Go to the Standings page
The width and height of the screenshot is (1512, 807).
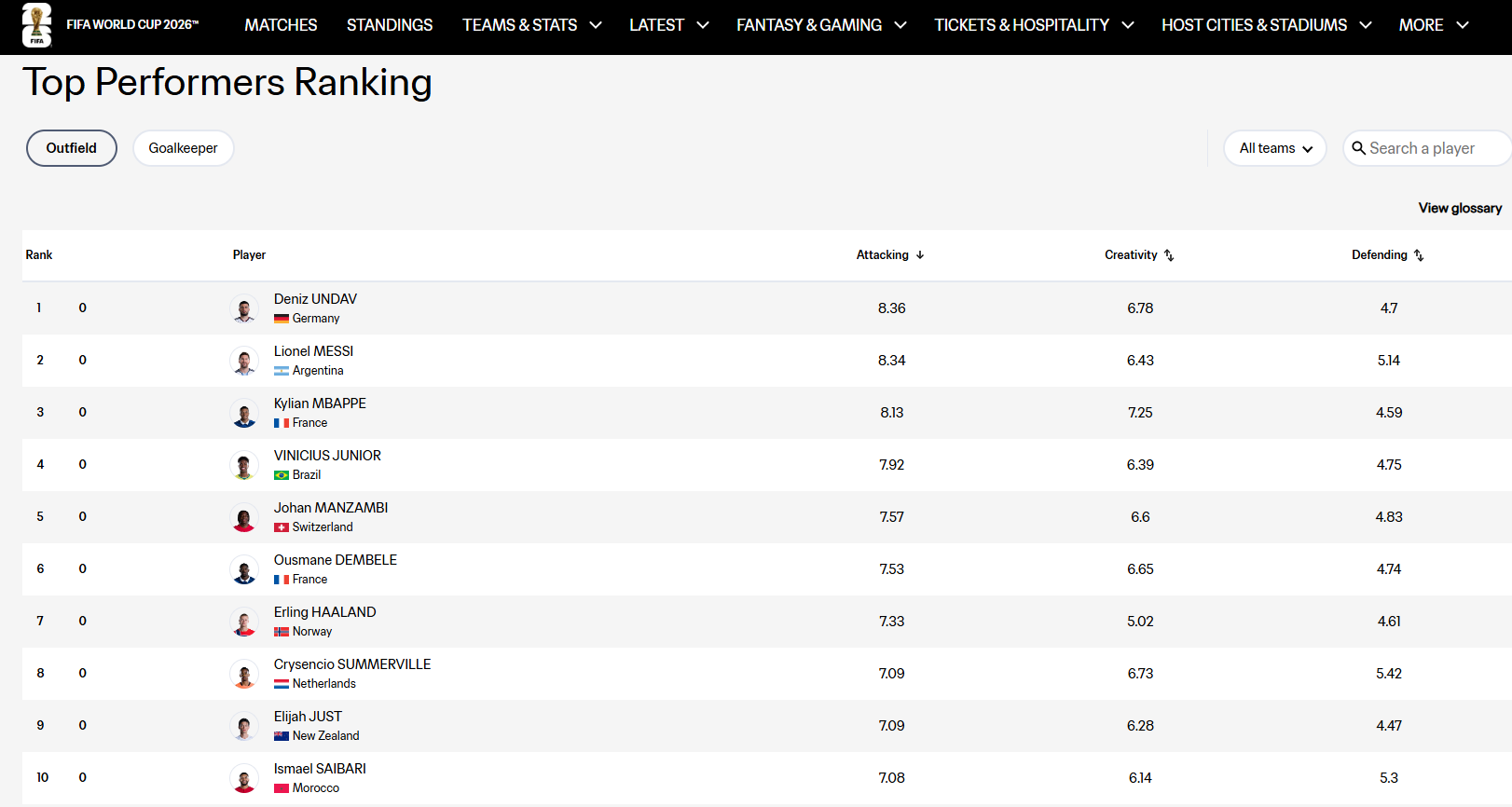[390, 25]
